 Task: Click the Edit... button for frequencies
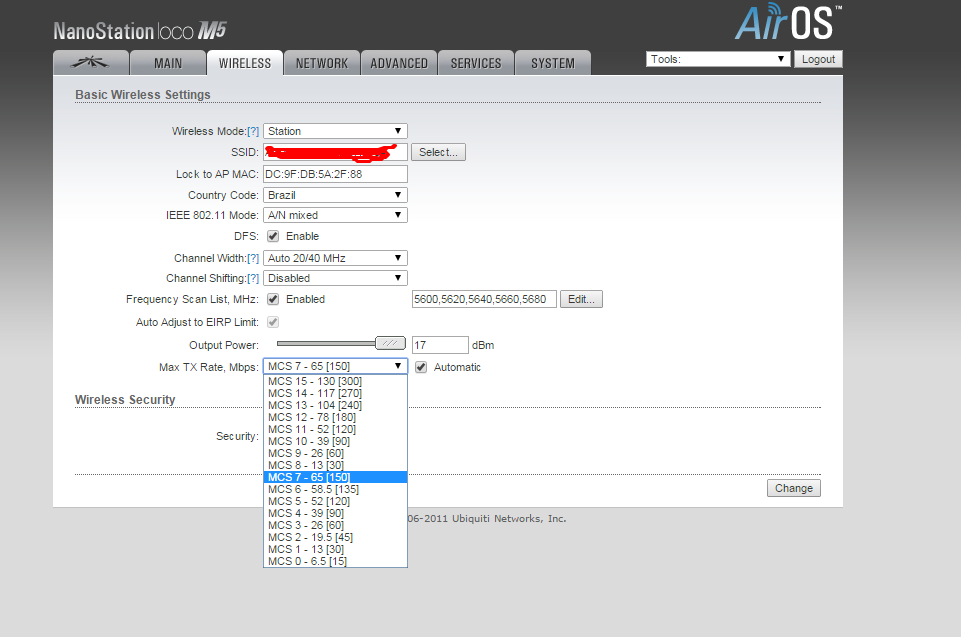(x=581, y=299)
